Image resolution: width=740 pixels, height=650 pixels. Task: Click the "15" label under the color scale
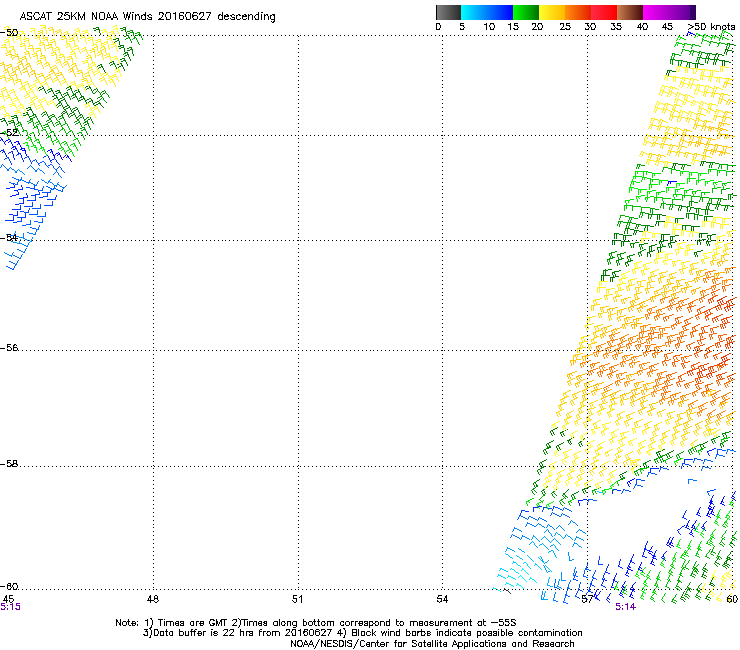pyautogui.click(x=513, y=27)
